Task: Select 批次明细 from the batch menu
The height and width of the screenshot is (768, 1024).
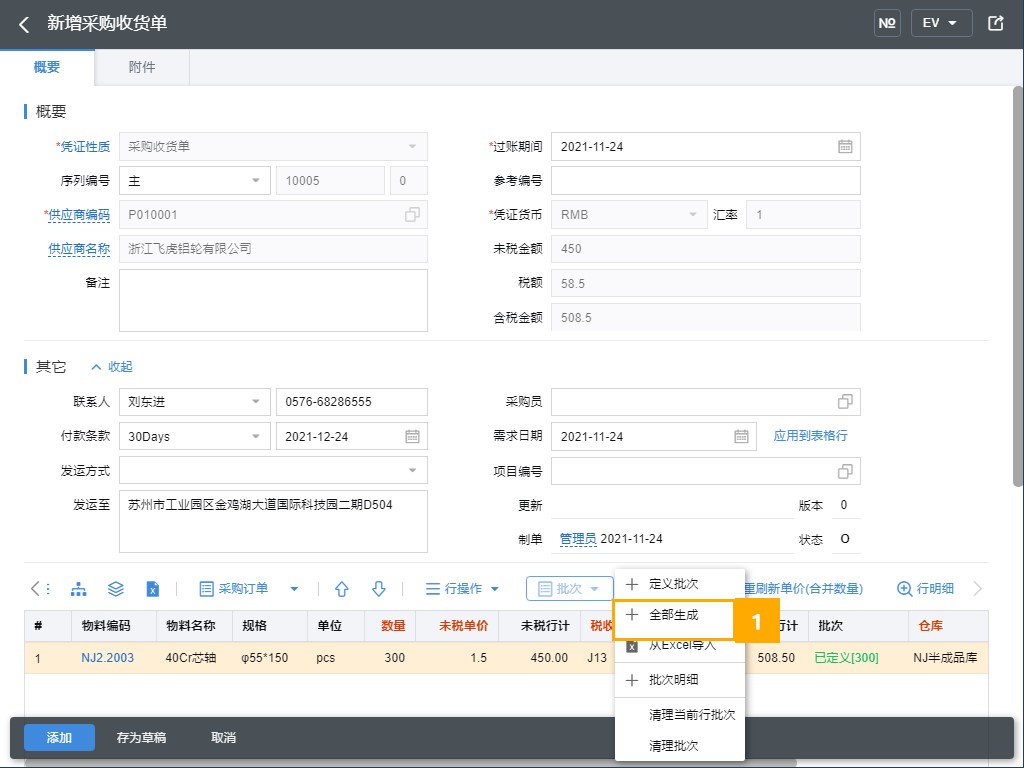Action: (x=679, y=680)
